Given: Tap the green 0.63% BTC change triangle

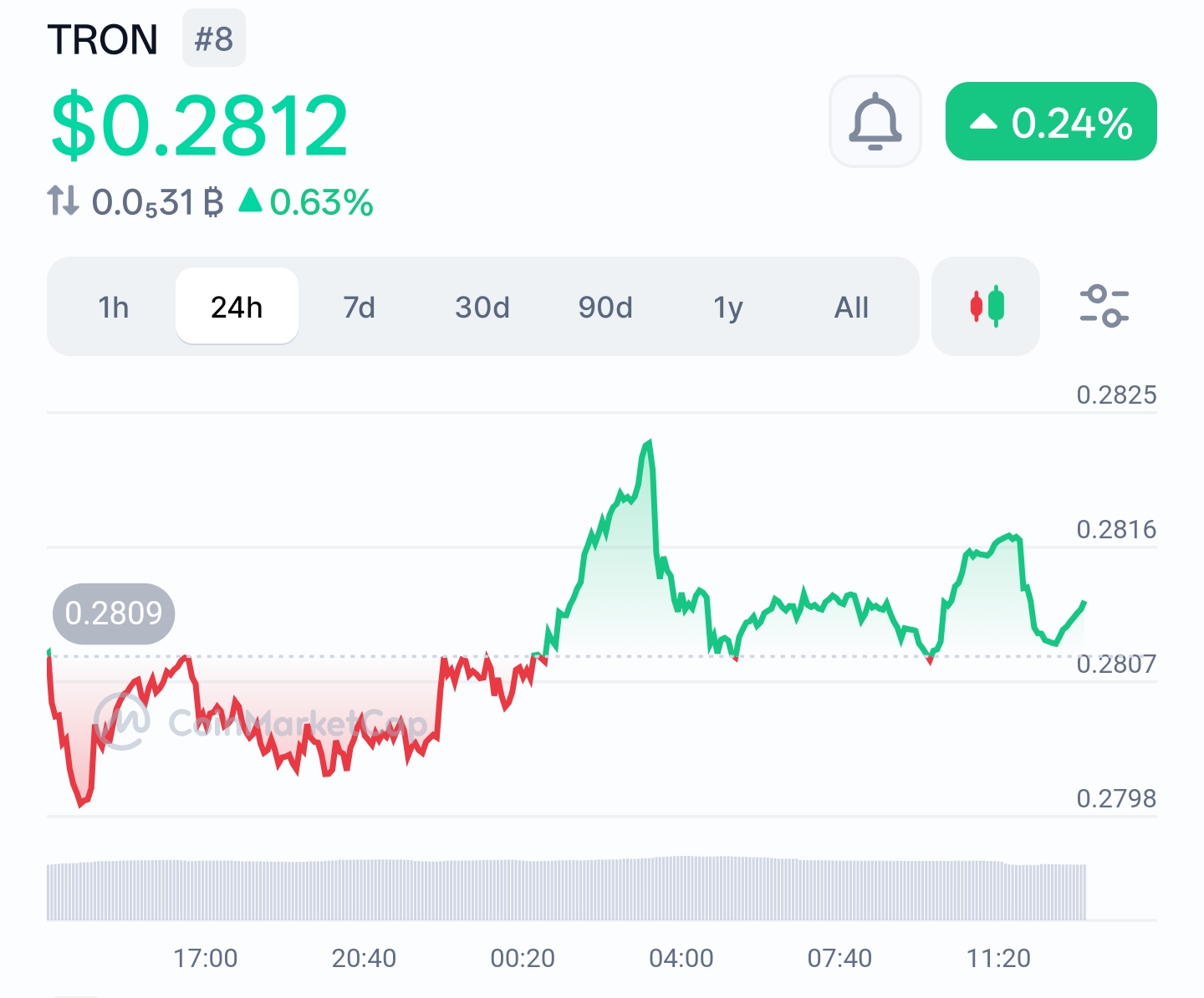Looking at the screenshot, I should (251, 201).
